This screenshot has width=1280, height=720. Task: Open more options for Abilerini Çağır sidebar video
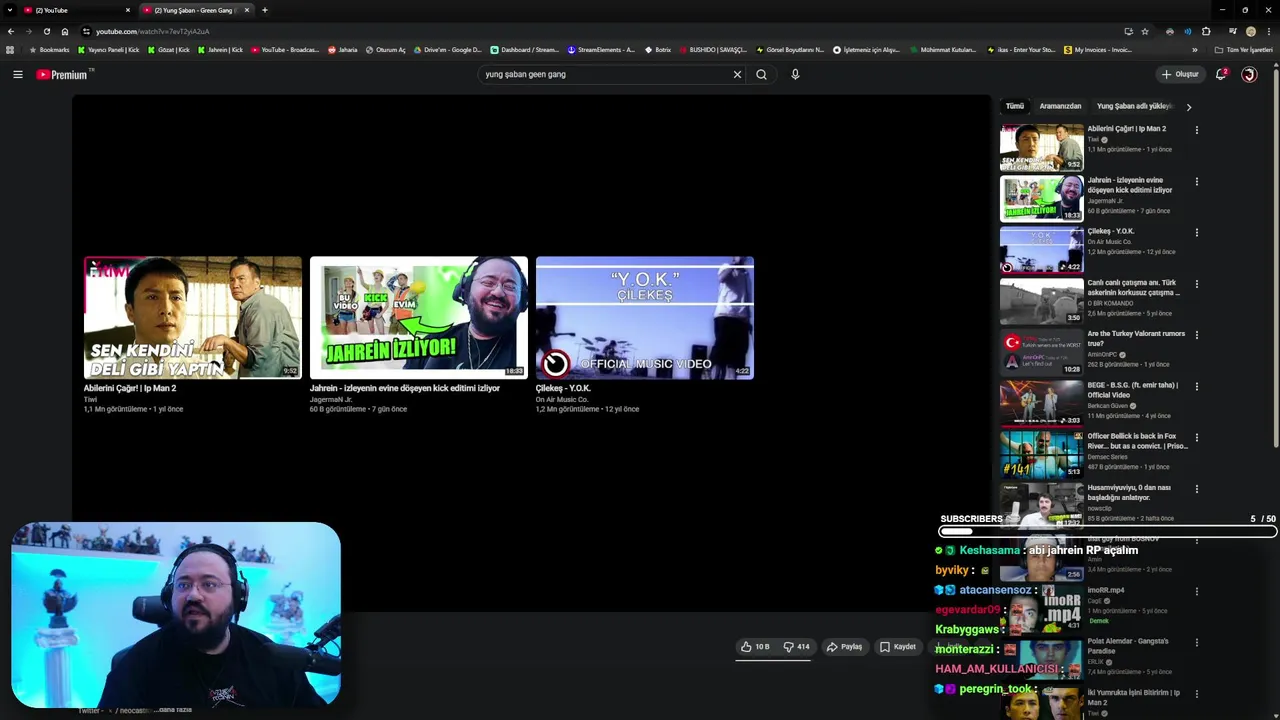coord(1196,130)
